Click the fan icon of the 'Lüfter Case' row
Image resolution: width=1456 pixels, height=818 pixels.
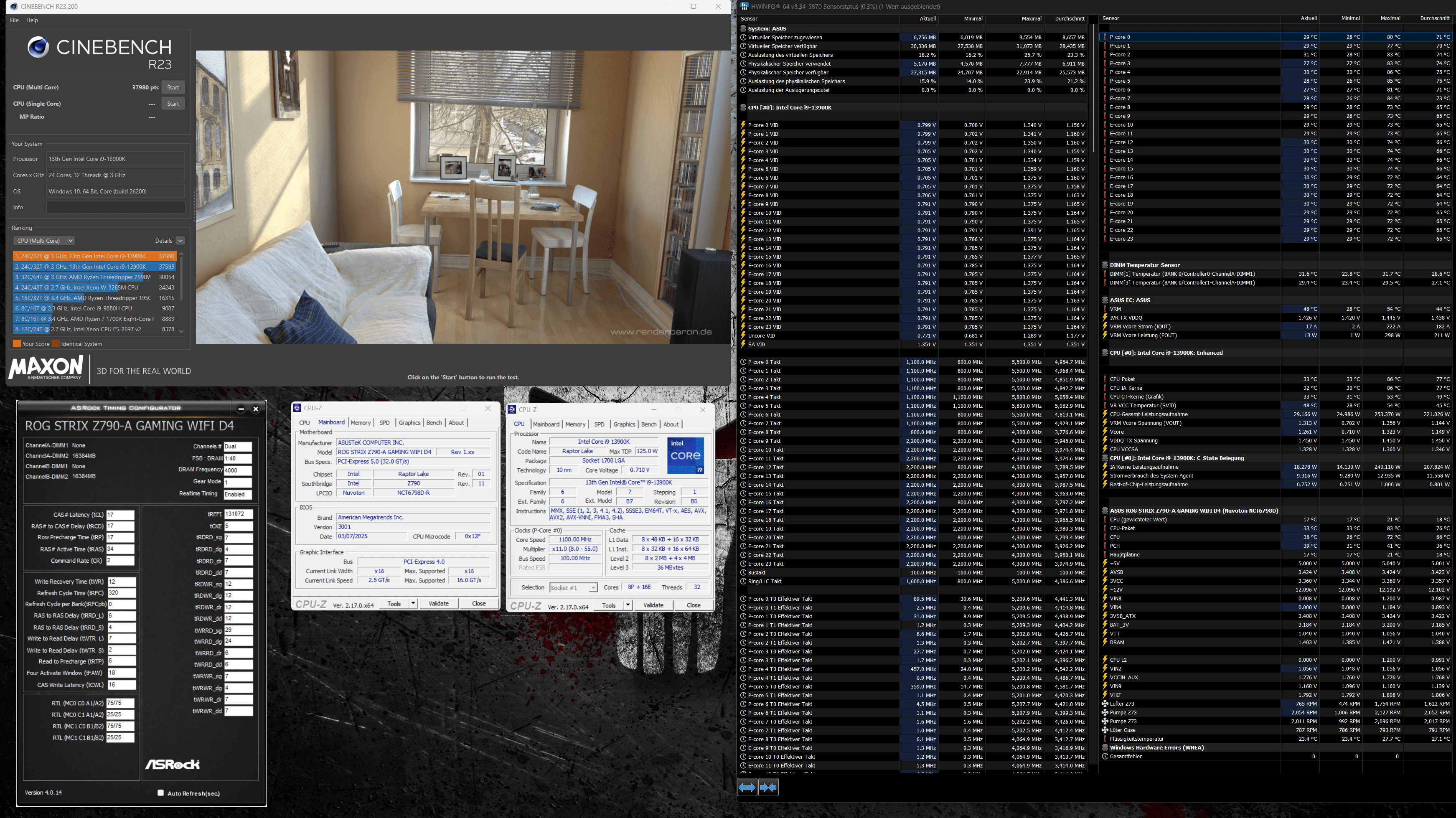(1105, 730)
